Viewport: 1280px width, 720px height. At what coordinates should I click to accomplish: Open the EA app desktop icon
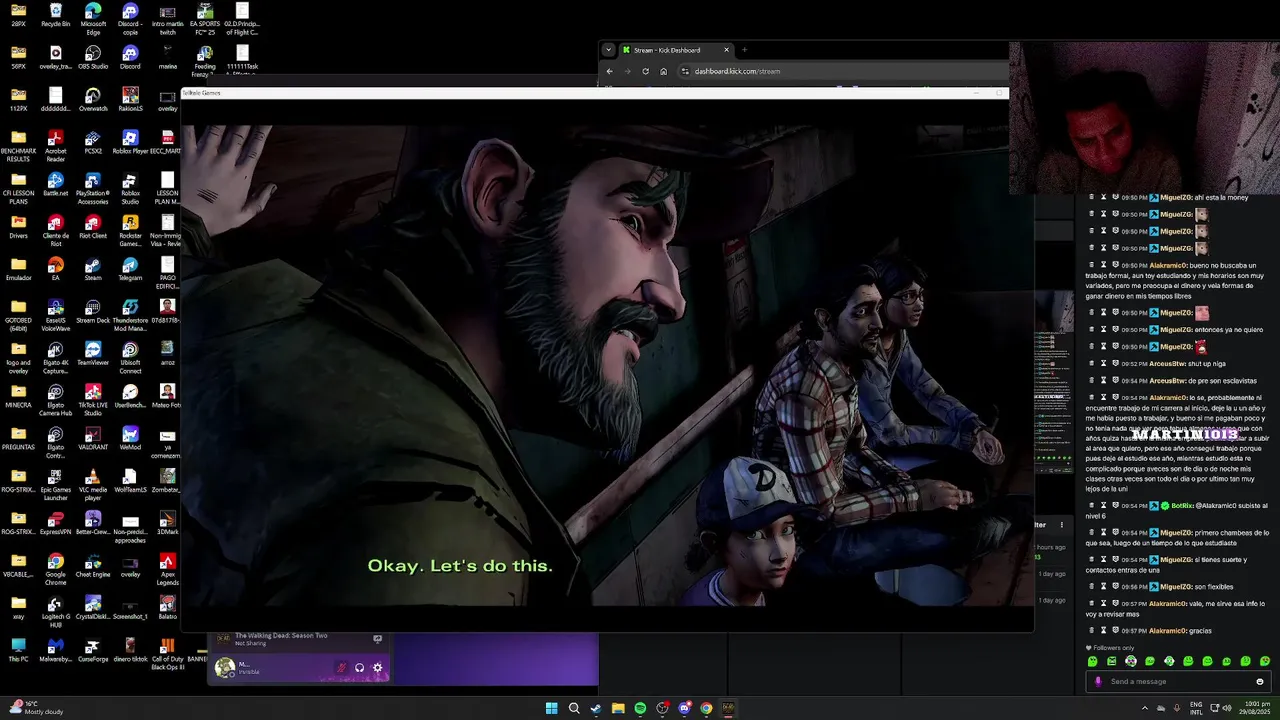pos(56,268)
